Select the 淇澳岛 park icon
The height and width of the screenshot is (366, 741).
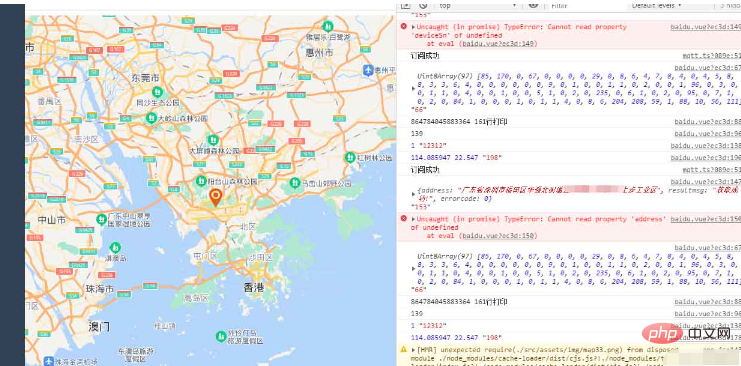115,247
